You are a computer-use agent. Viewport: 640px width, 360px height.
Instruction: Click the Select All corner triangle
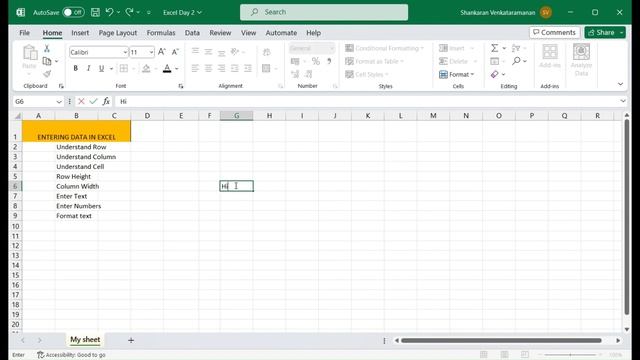coord(18,116)
